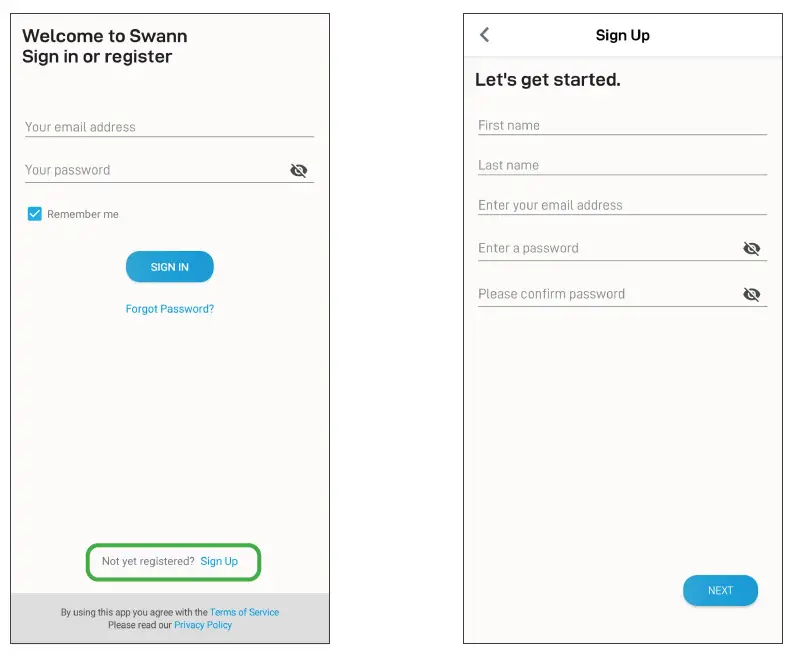Uncheck the Remember me checkbox
This screenshot has width=794, height=665.
point(35,214)
